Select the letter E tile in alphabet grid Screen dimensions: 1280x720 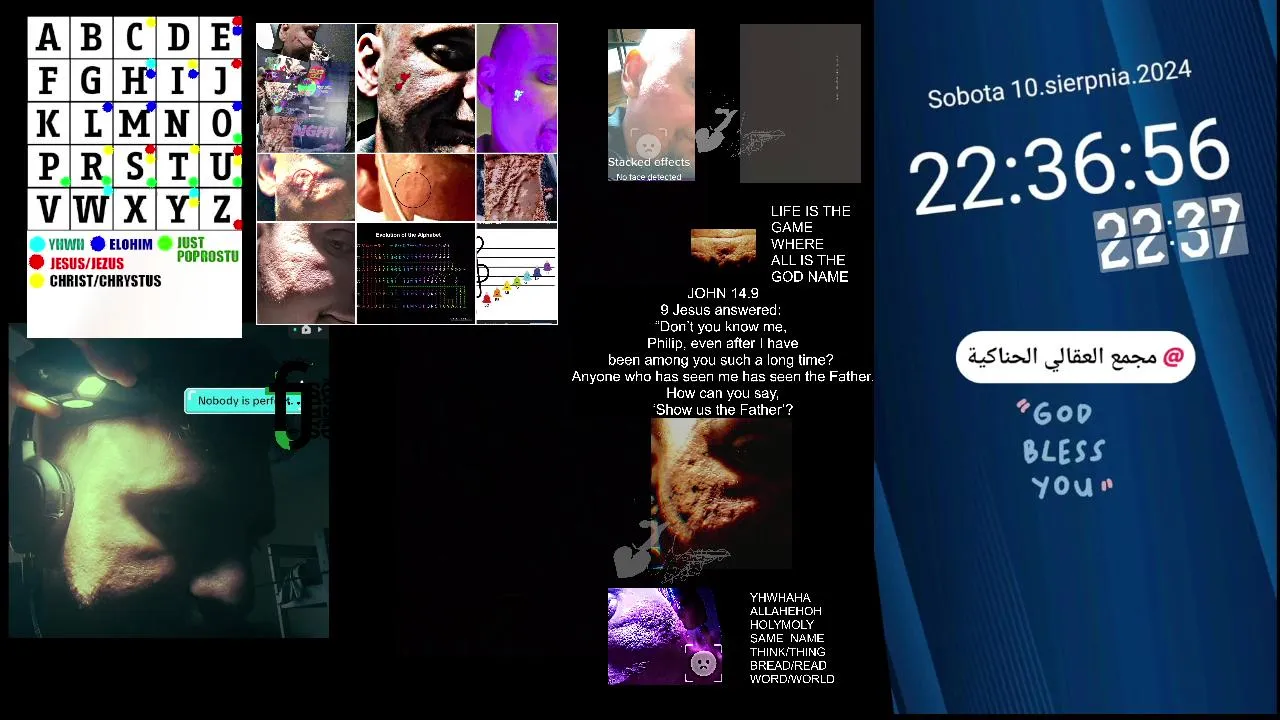pyautogui.click(x=221, y=38)
